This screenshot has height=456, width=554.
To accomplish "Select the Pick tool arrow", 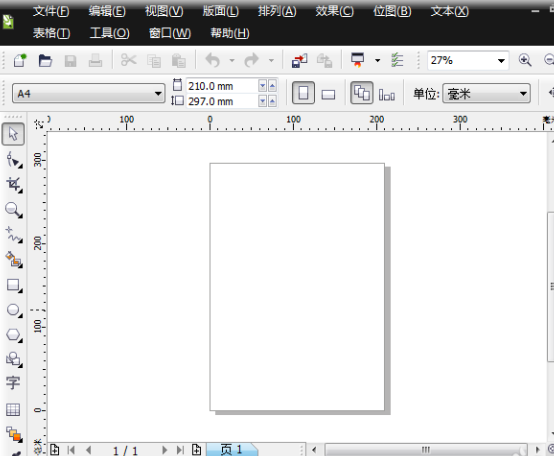I will 13,134.
